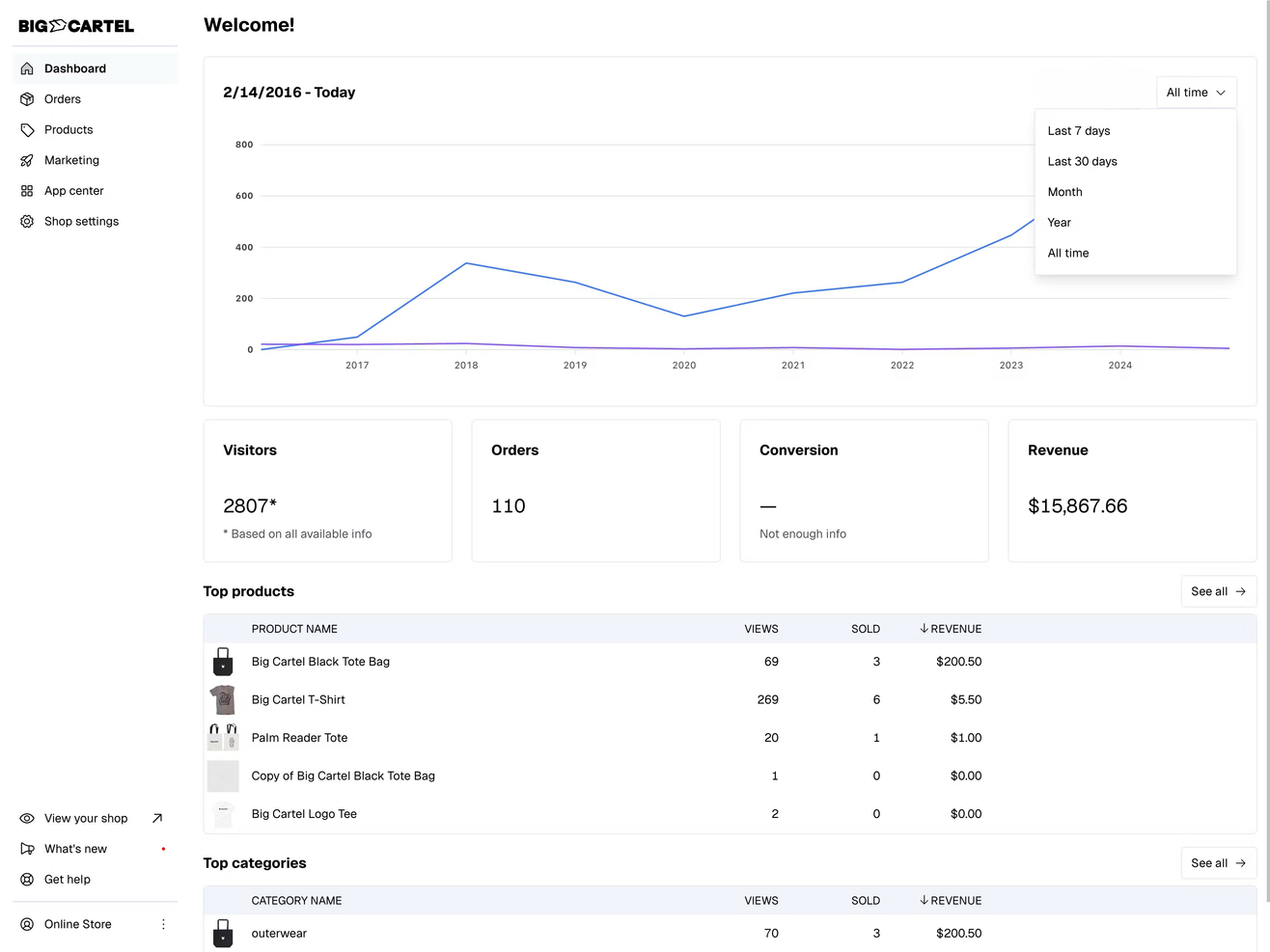The height and width of the screenshot is (952, 1270).
Task: Open the All time date range dropdown
Action: click(1196, 92)
